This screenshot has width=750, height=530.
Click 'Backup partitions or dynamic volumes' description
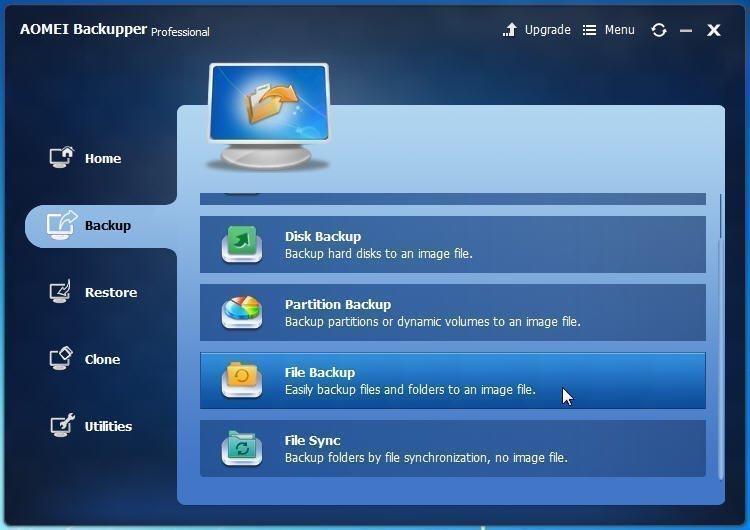click(432, 321)
